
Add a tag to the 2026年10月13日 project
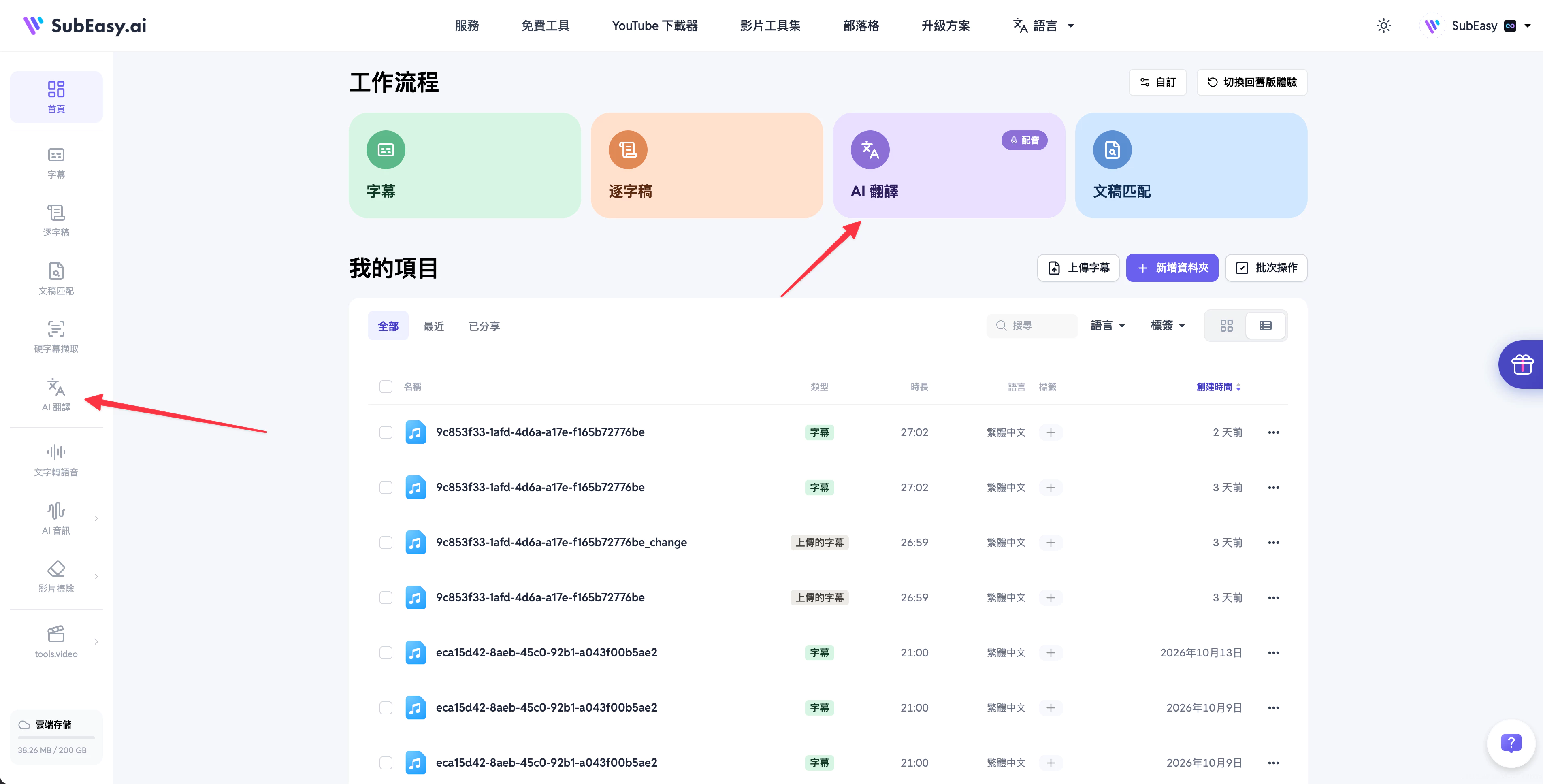pos(1051,653)
